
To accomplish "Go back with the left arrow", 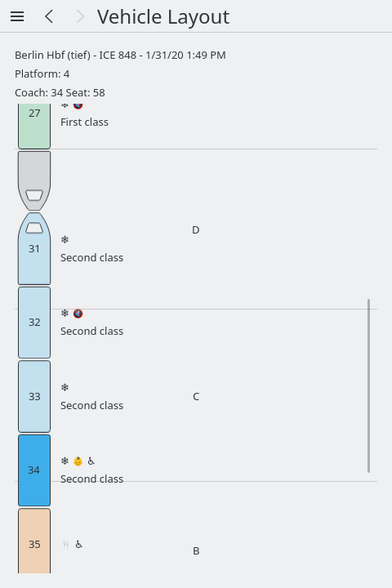I will pyautogui.click(x=49, y=16).
